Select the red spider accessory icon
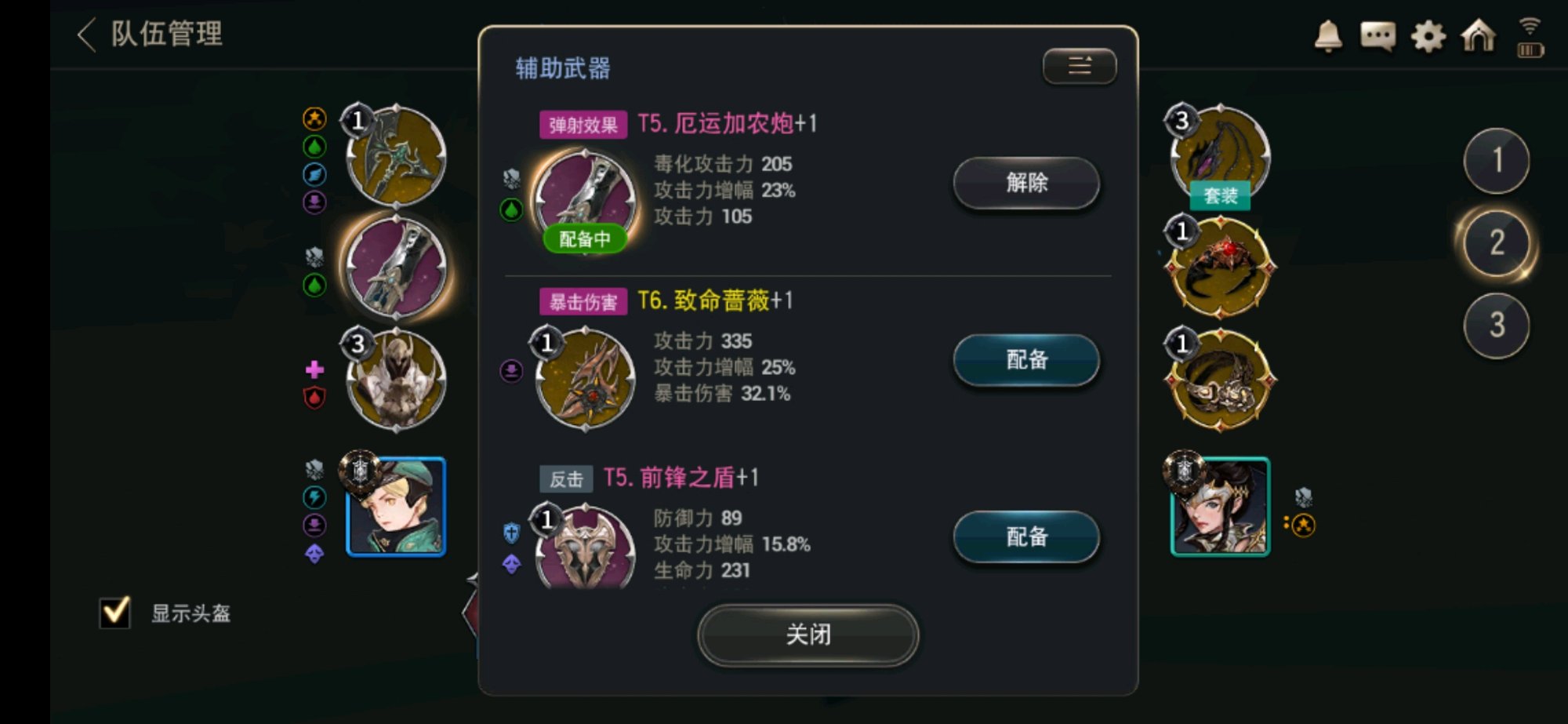Viewport: 1568px width, 724px height. pos(1220,267)
